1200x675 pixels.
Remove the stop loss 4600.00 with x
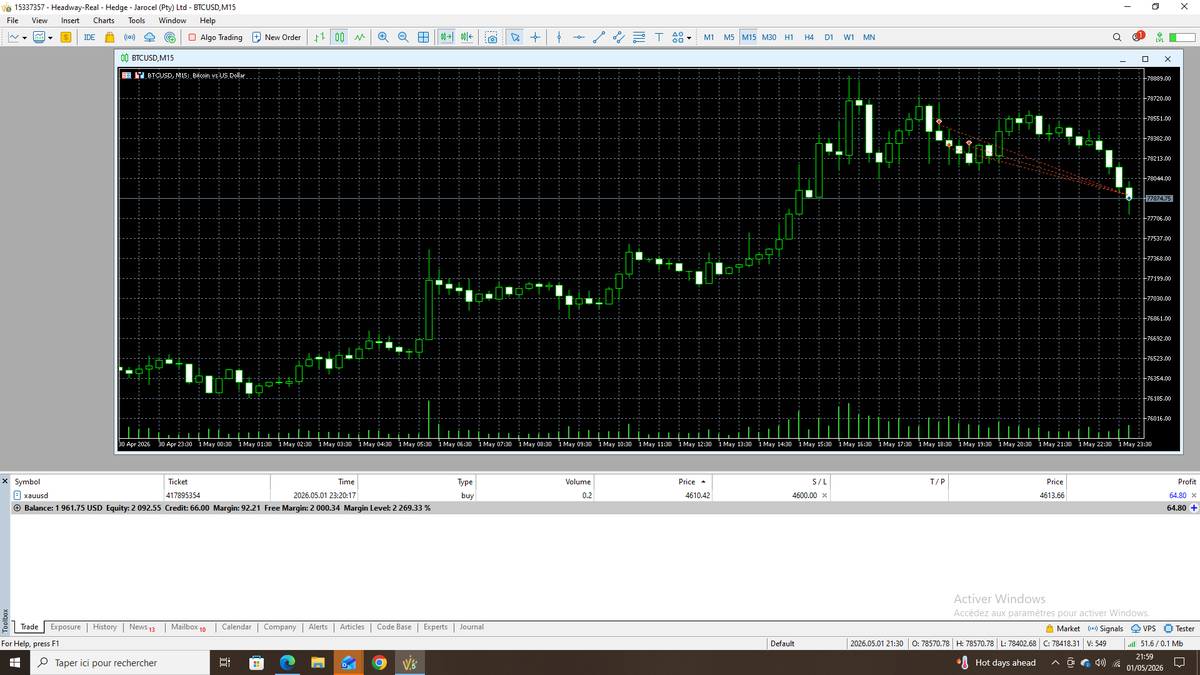(x=824, y=495)
